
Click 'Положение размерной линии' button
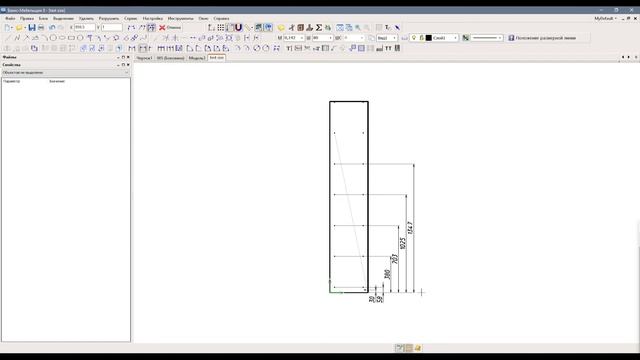click(x=542, y=38)
